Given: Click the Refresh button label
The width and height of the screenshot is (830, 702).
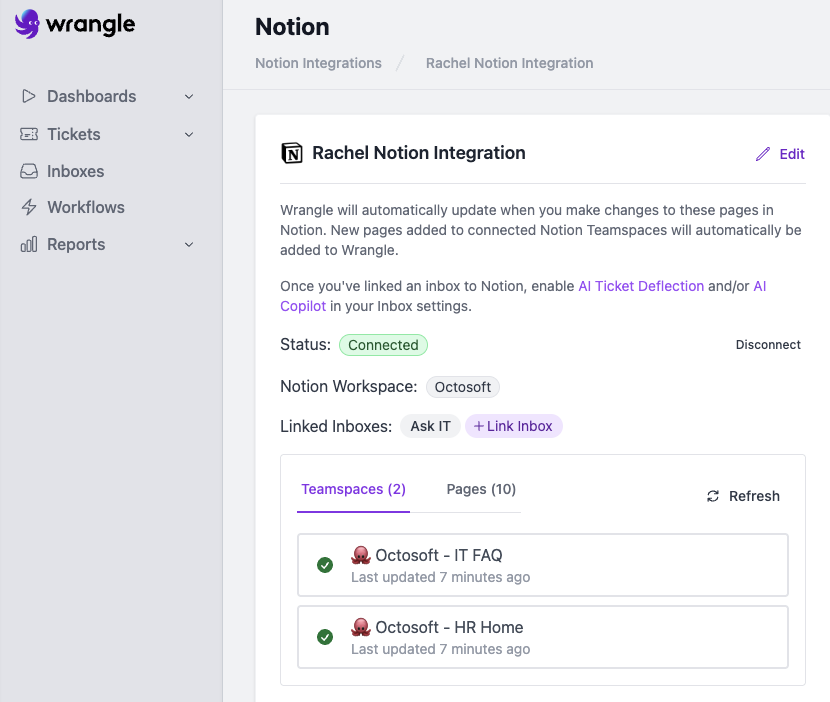Looking at the screenshot, I should point(754,496).
